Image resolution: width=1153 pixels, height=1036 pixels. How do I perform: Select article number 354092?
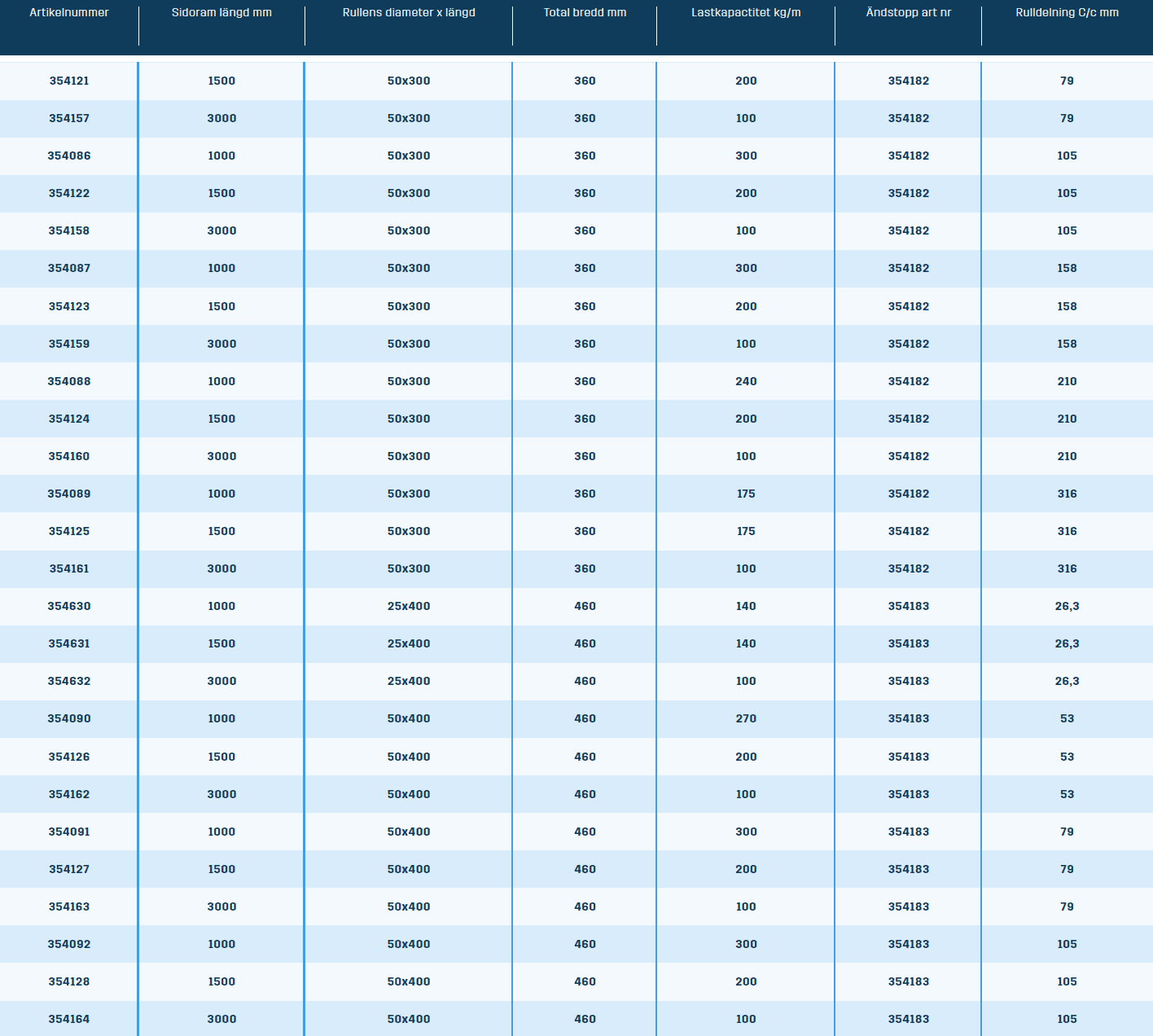pyautogui.click(x=69, y=945)
